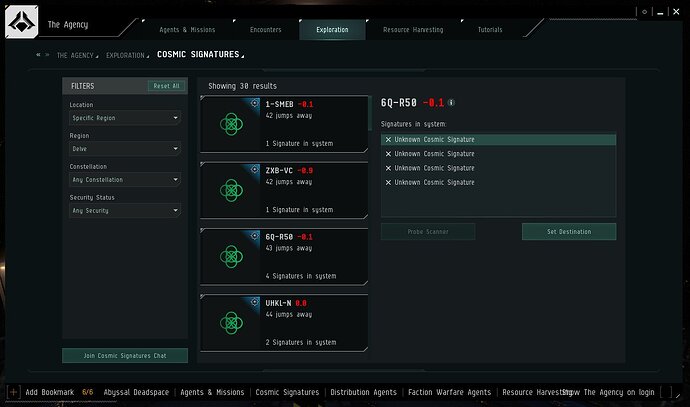690x407 pixels.
Task: Click the Probe Scanner button
Action: pyautogui.click(x=428, y=231)
